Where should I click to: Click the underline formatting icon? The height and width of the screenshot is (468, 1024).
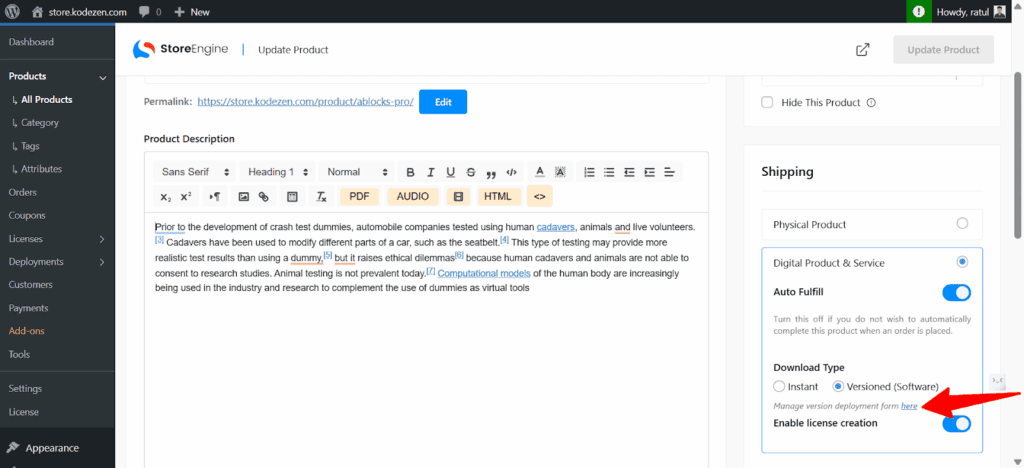[x=451, y=172]
